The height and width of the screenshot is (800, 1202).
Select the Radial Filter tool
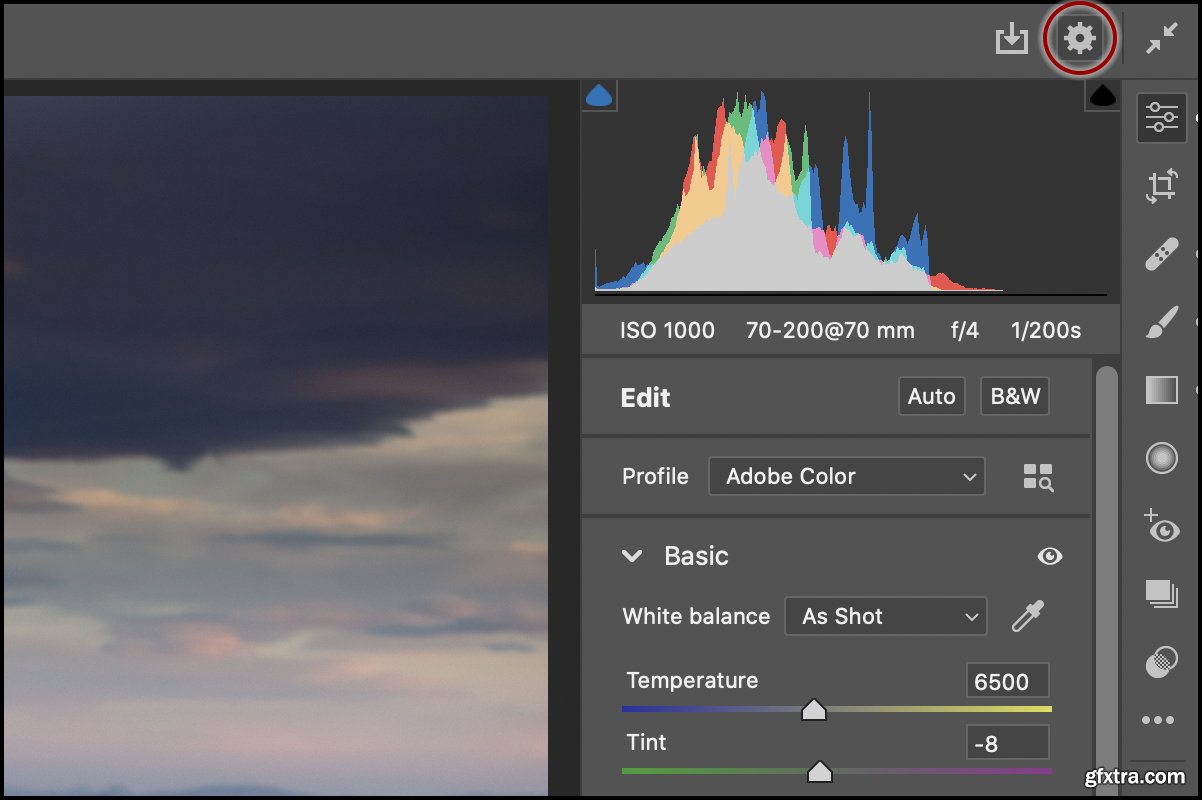click(1162, 458)
